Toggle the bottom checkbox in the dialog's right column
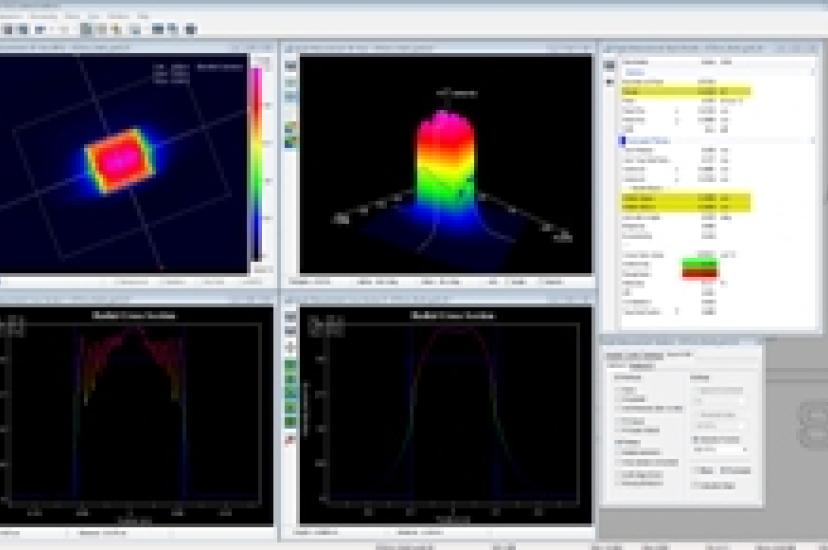Viewport: 828px width, 550px height. pos(696,485)
